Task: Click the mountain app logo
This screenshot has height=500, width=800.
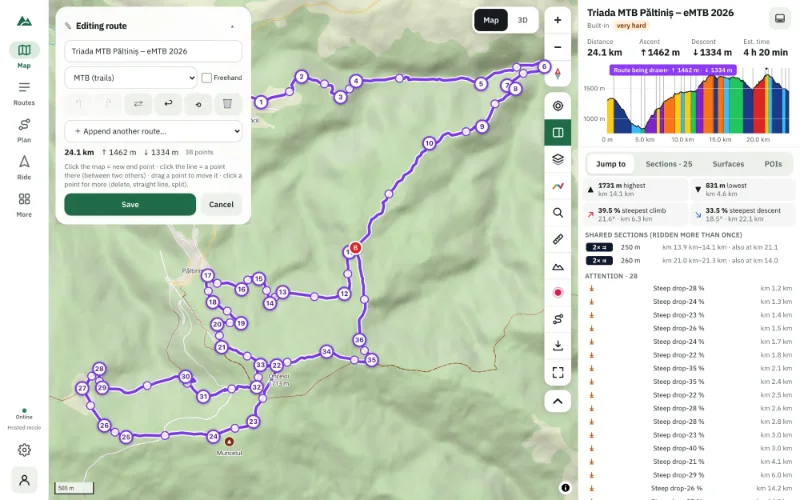Action: [x=24, y=21]
